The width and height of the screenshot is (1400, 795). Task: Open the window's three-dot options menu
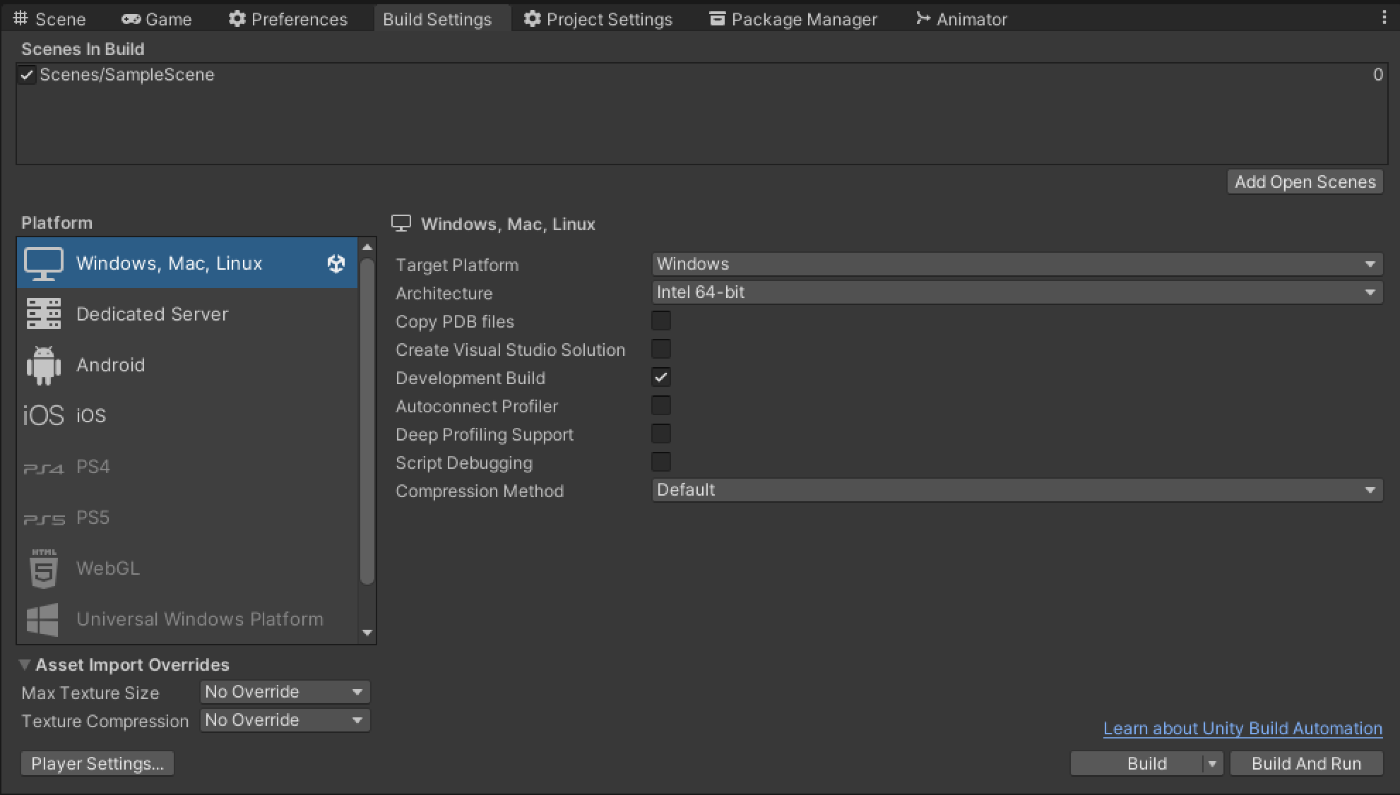[x=1383, y=18]
